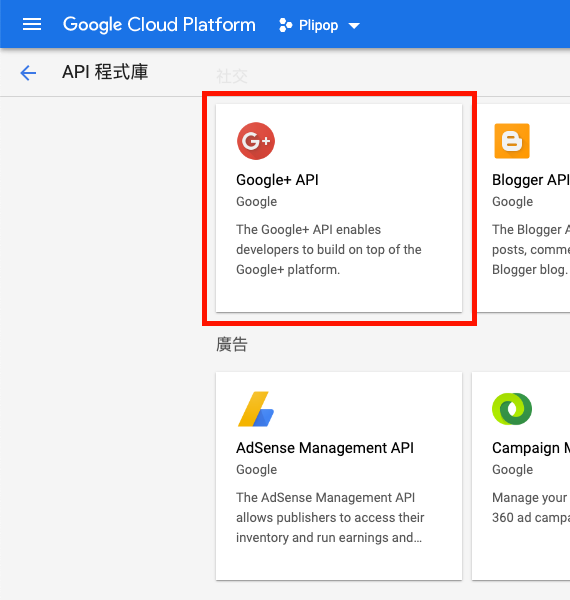
Task: Click the Google+ red logo icon
Action: pyautogui.click(x=256, y=141)
